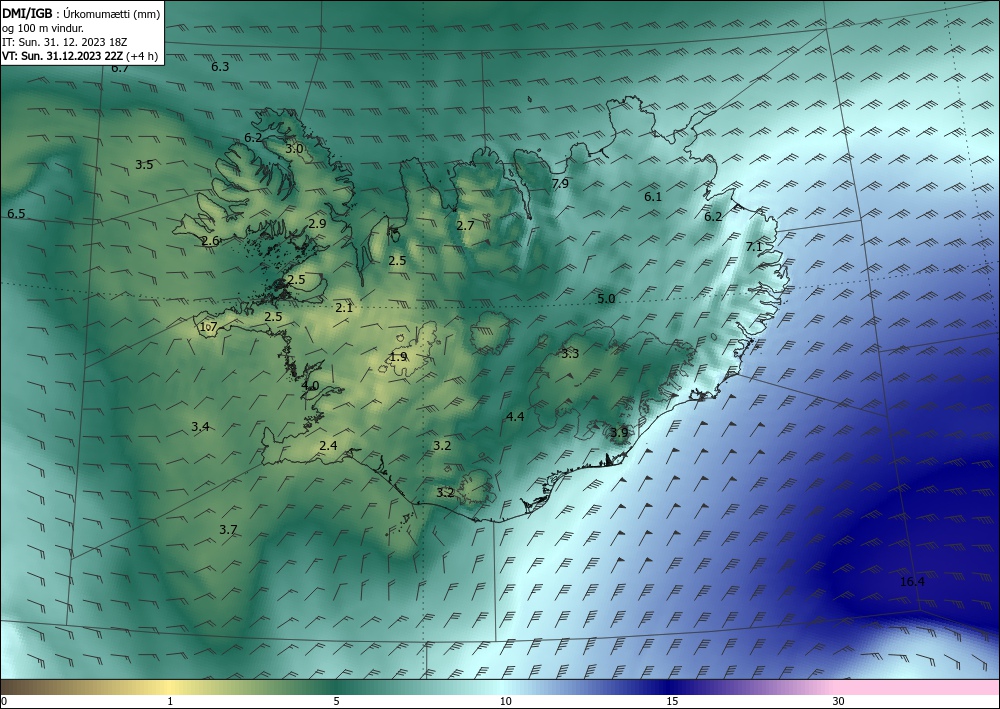Click the legend scale label 5
Image resolution: width=1000 pixels, height=709 pixels.
coord(336,701)
